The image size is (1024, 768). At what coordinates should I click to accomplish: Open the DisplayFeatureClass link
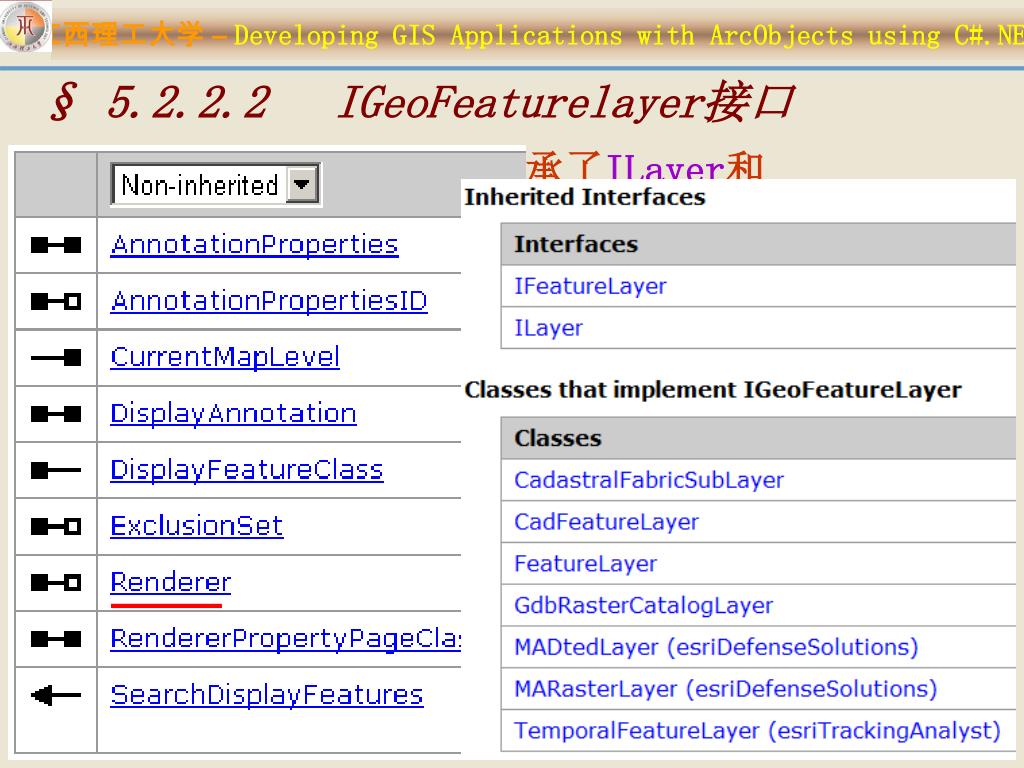247,470
